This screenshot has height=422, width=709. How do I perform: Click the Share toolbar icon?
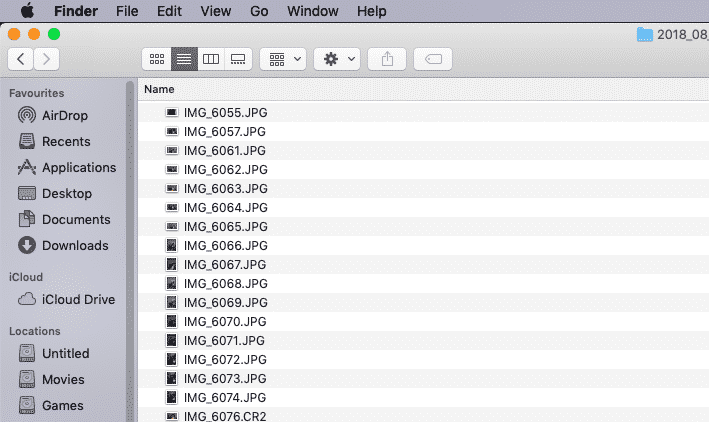pyautogui.click(x=388, y=59)
